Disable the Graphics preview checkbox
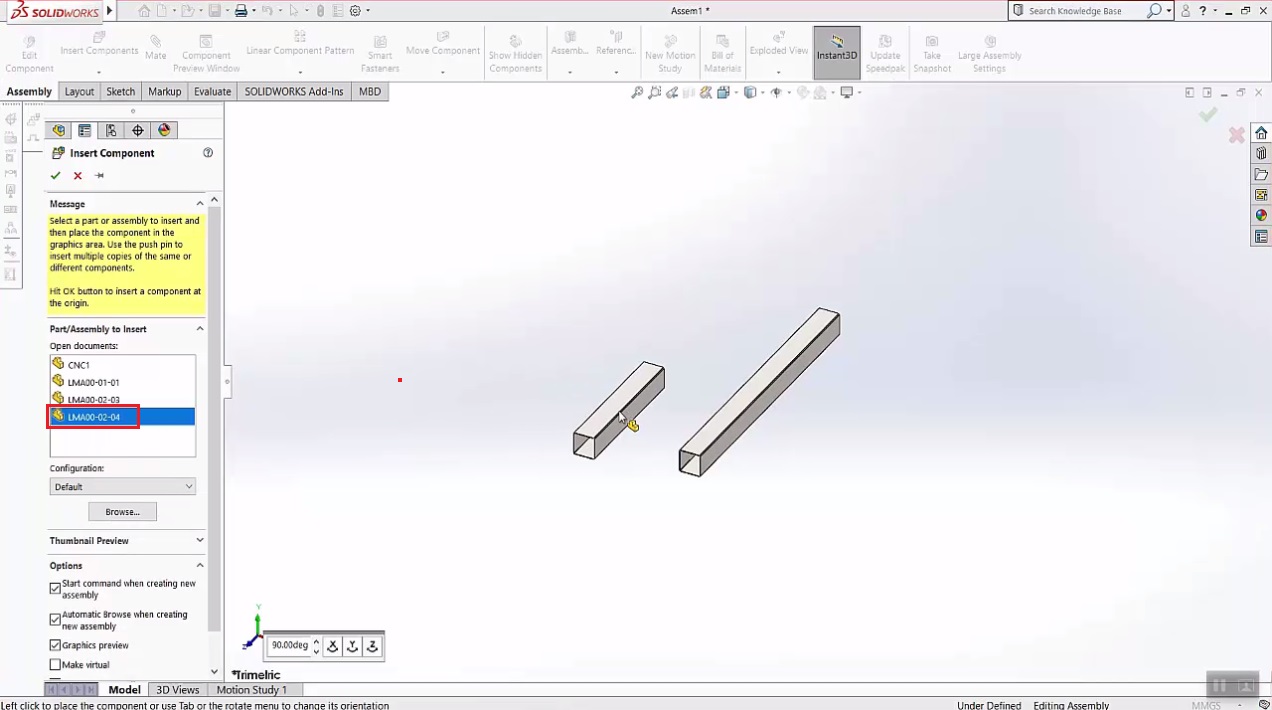 click(55, 645)
